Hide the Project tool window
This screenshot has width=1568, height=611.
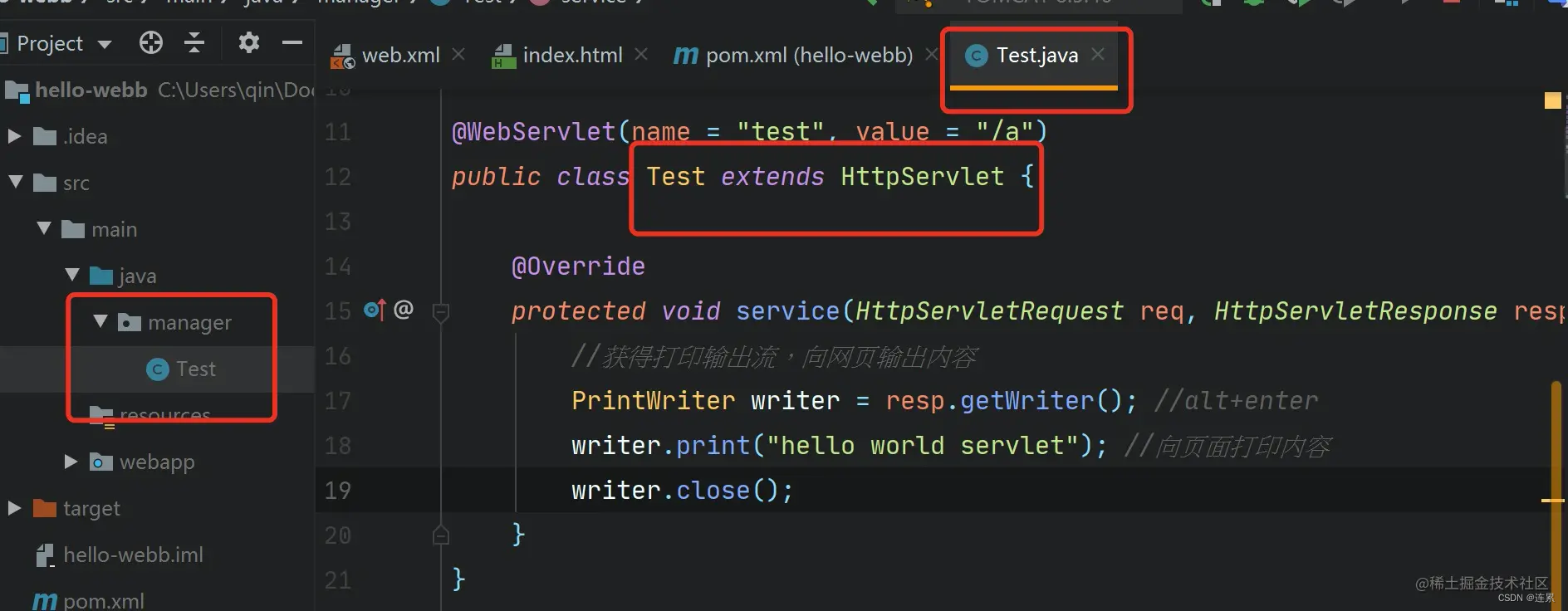click(292, 42)
